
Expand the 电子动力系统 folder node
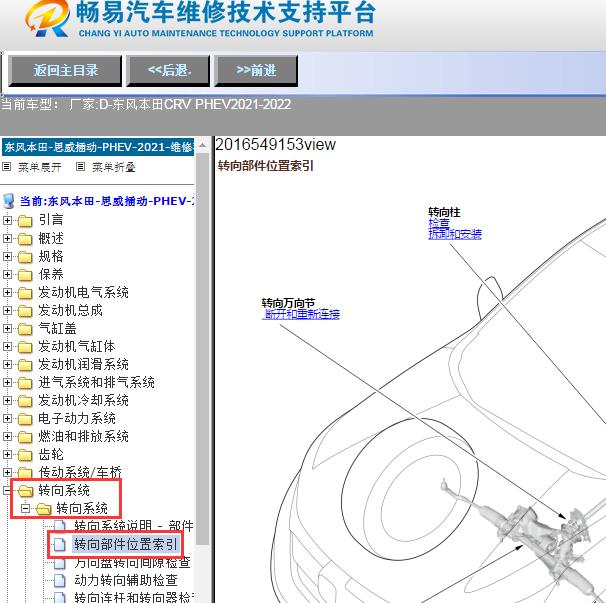(x=7, y=418)
